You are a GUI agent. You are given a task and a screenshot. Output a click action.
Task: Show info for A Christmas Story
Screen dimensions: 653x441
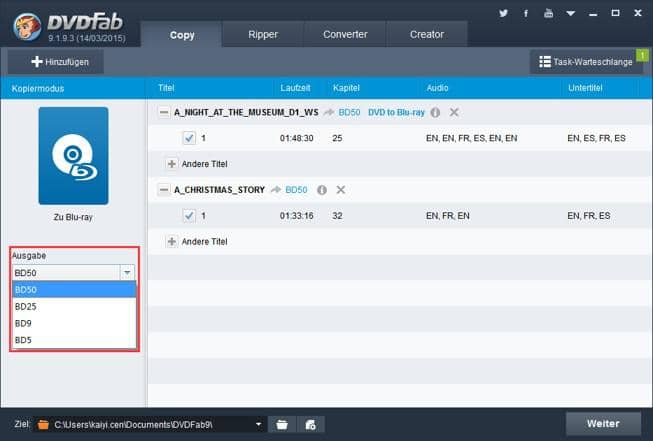click(322, 190)
